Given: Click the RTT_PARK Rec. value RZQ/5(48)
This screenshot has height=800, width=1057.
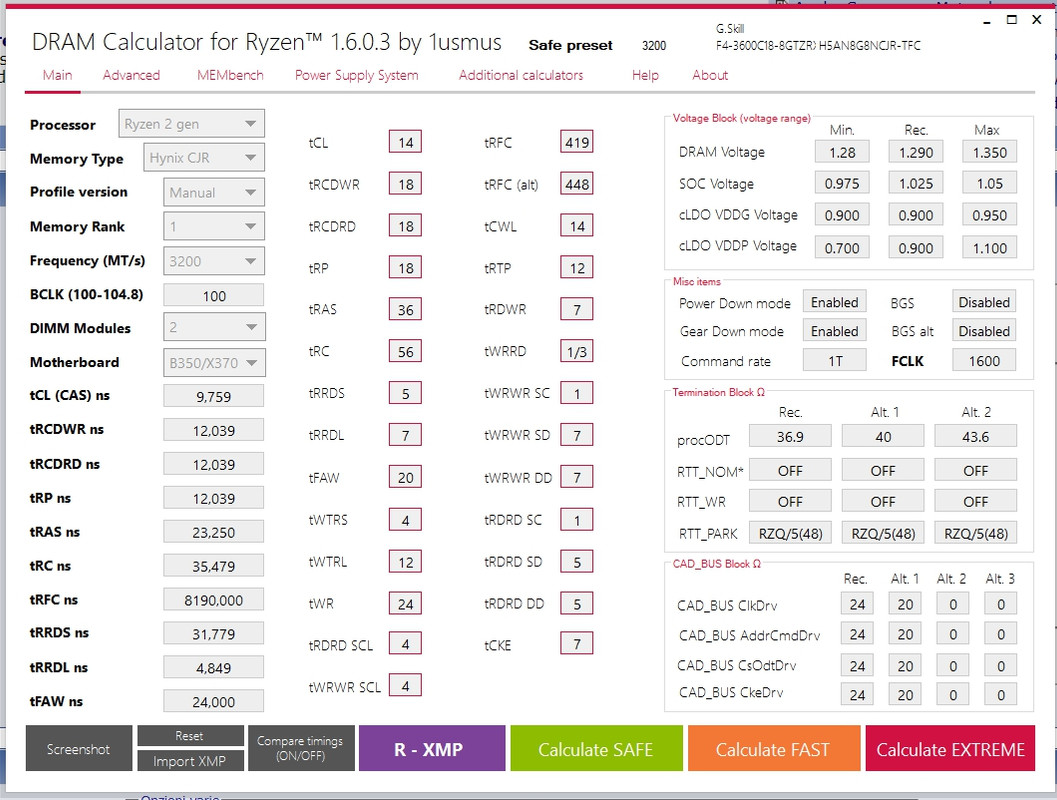Looking at the screenshot, I should pyautogui.click(x=790, y=533).
